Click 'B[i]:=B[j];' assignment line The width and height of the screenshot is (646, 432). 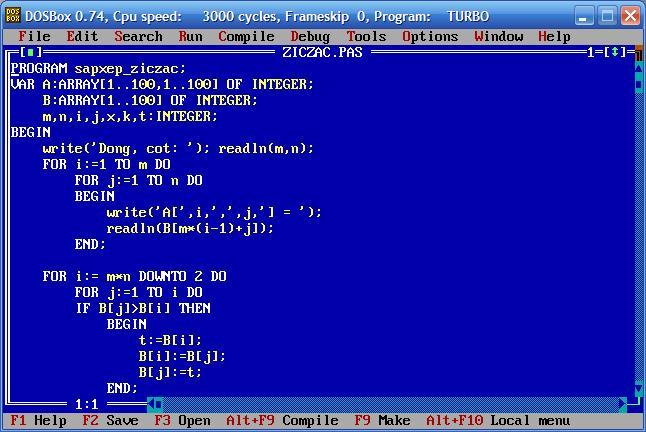(182, 356)
